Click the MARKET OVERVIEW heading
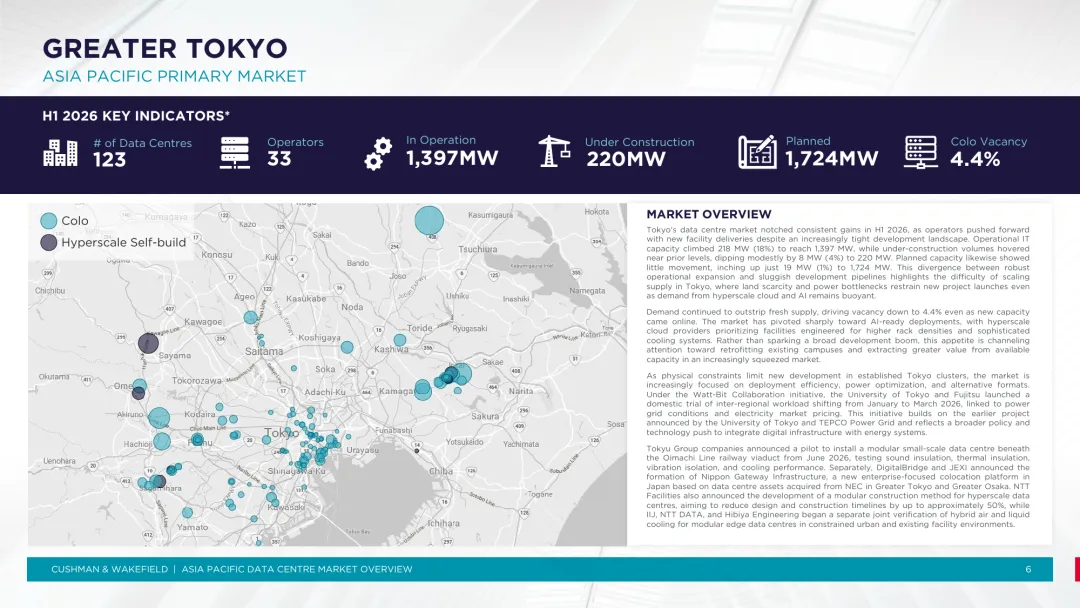 [x=709, y=214]
